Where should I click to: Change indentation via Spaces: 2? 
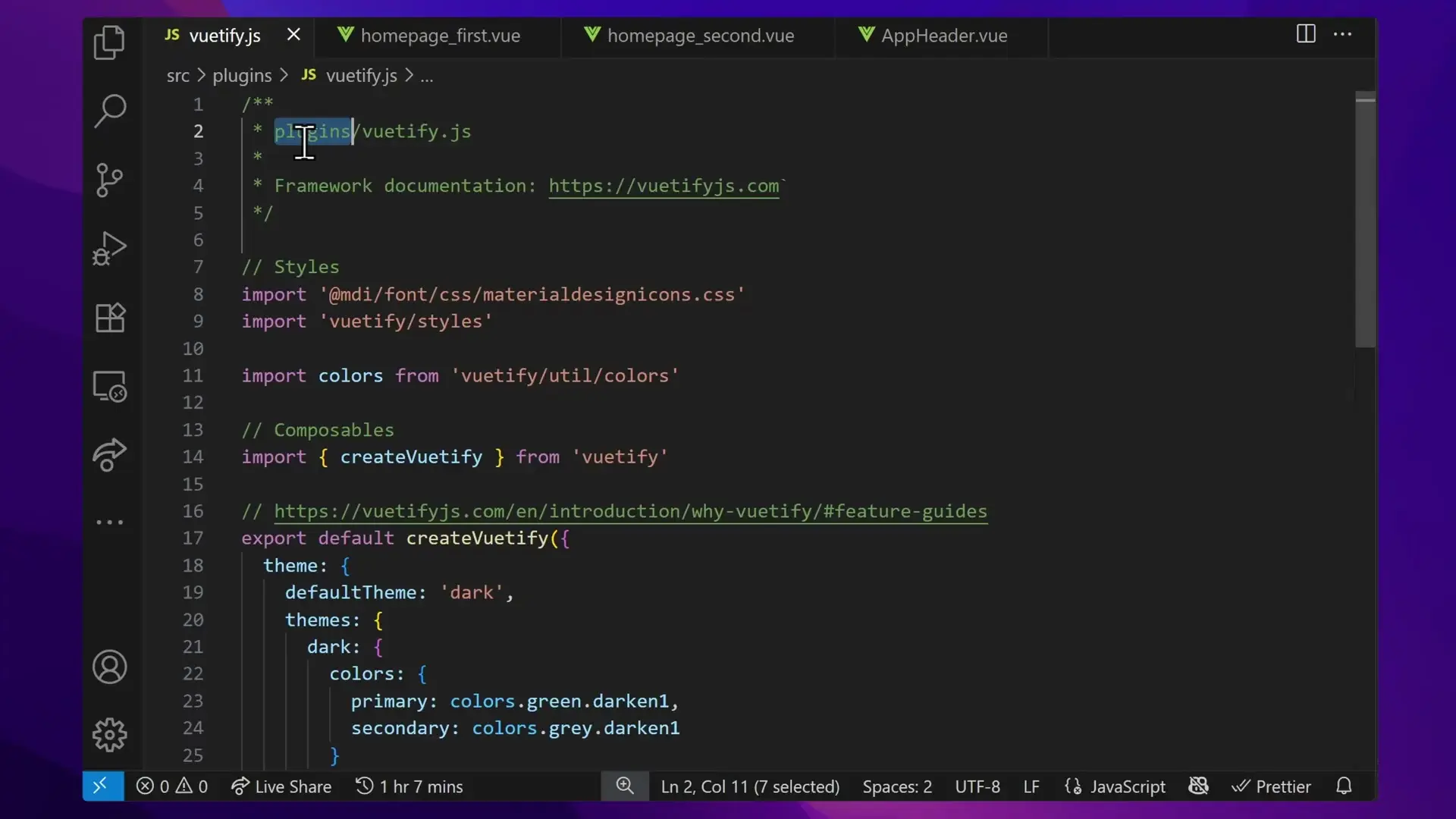pos(897,786)
